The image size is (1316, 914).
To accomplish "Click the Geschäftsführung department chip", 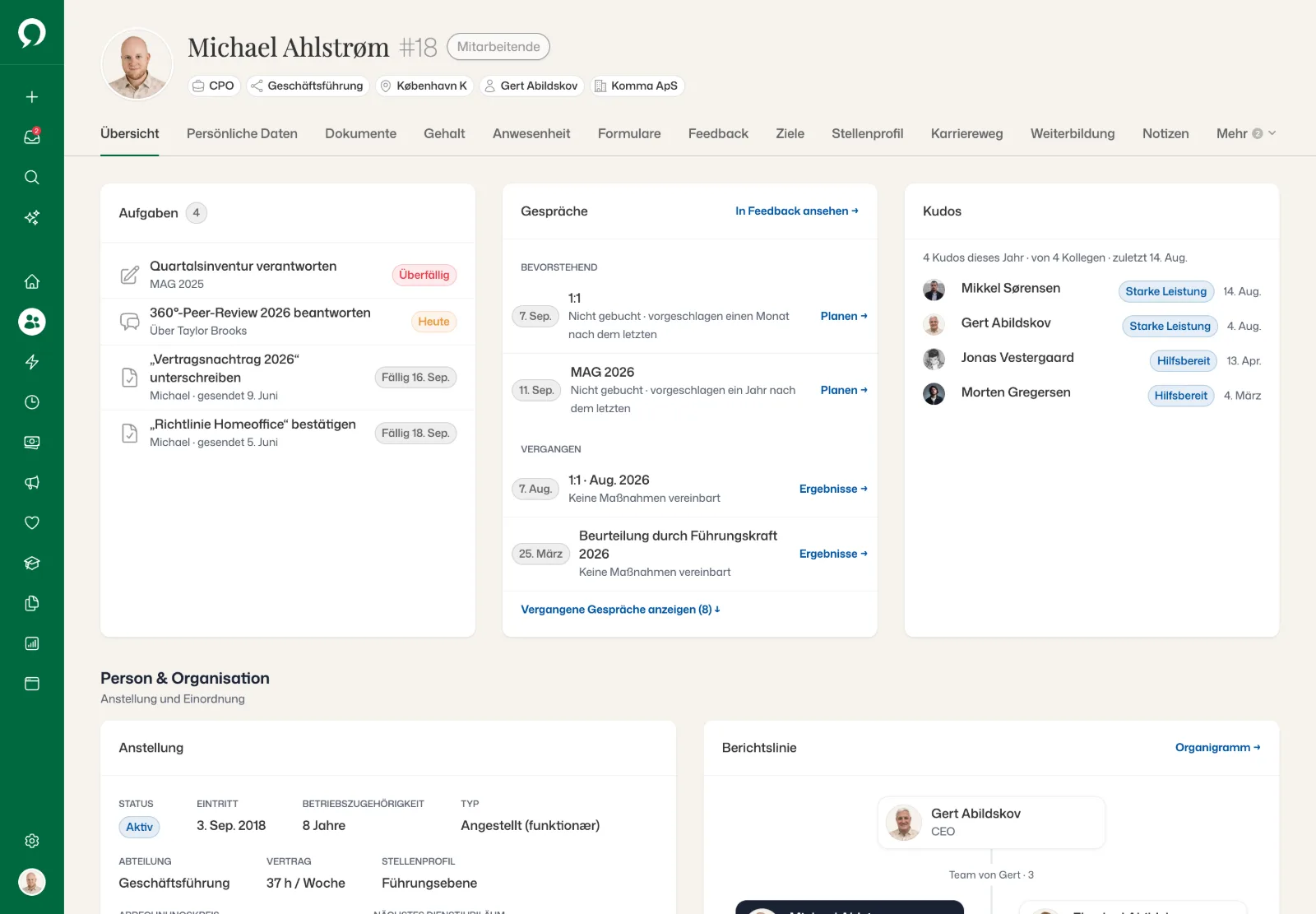I will point(308,86).
